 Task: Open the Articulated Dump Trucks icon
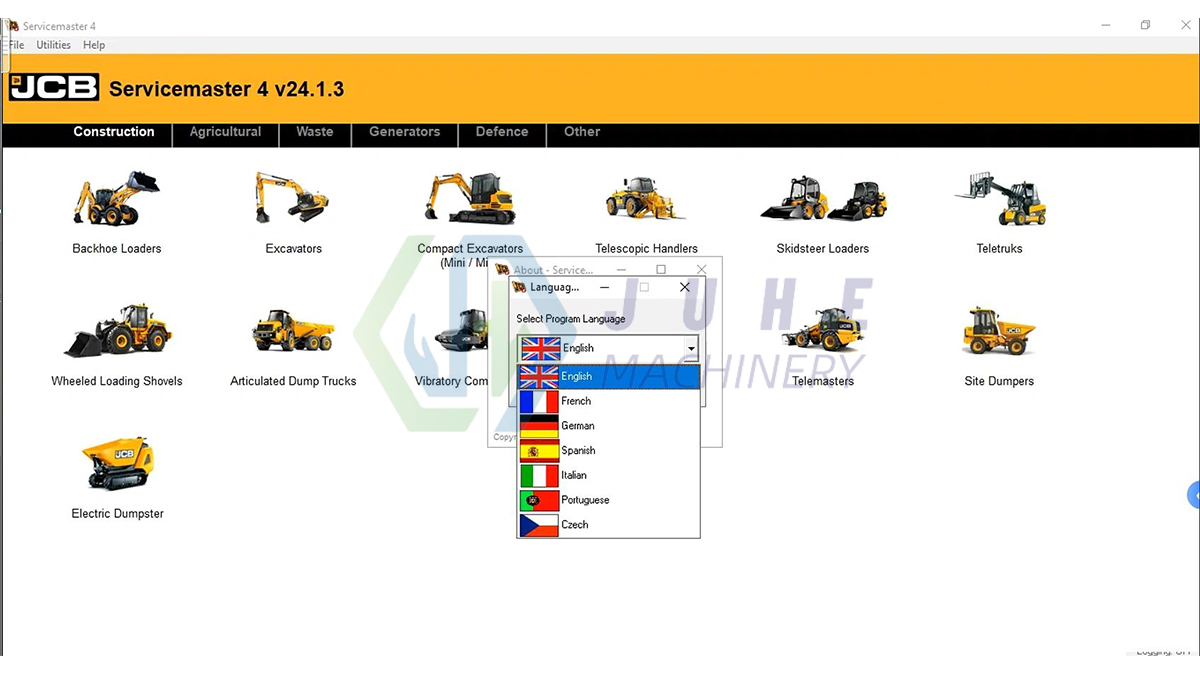[293, 330]
